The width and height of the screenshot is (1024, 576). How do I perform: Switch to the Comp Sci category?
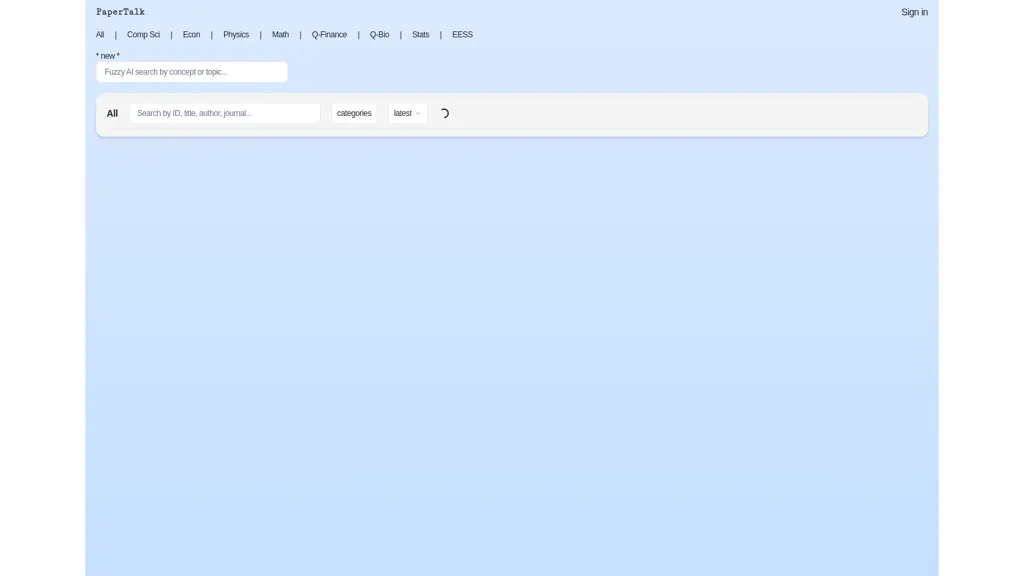[x=143, y=35]
